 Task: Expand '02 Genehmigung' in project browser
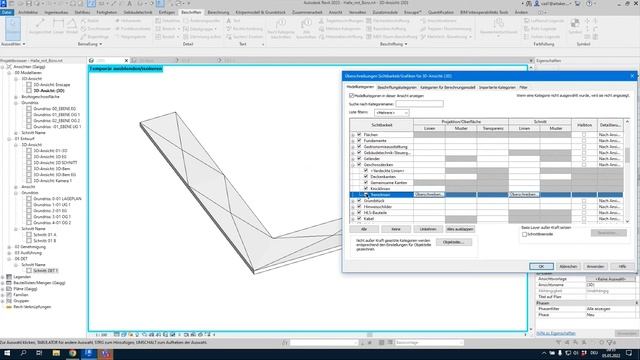[x=9, y=247]
